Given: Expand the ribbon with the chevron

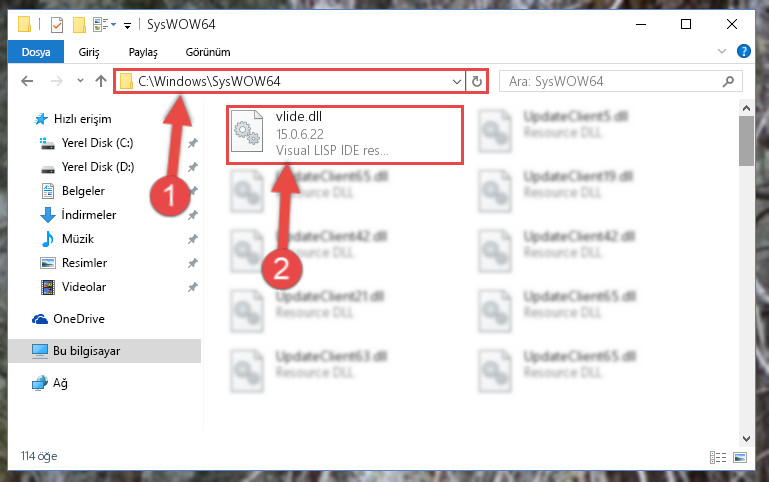Looking at the screenshot, I should pos(721,51).
